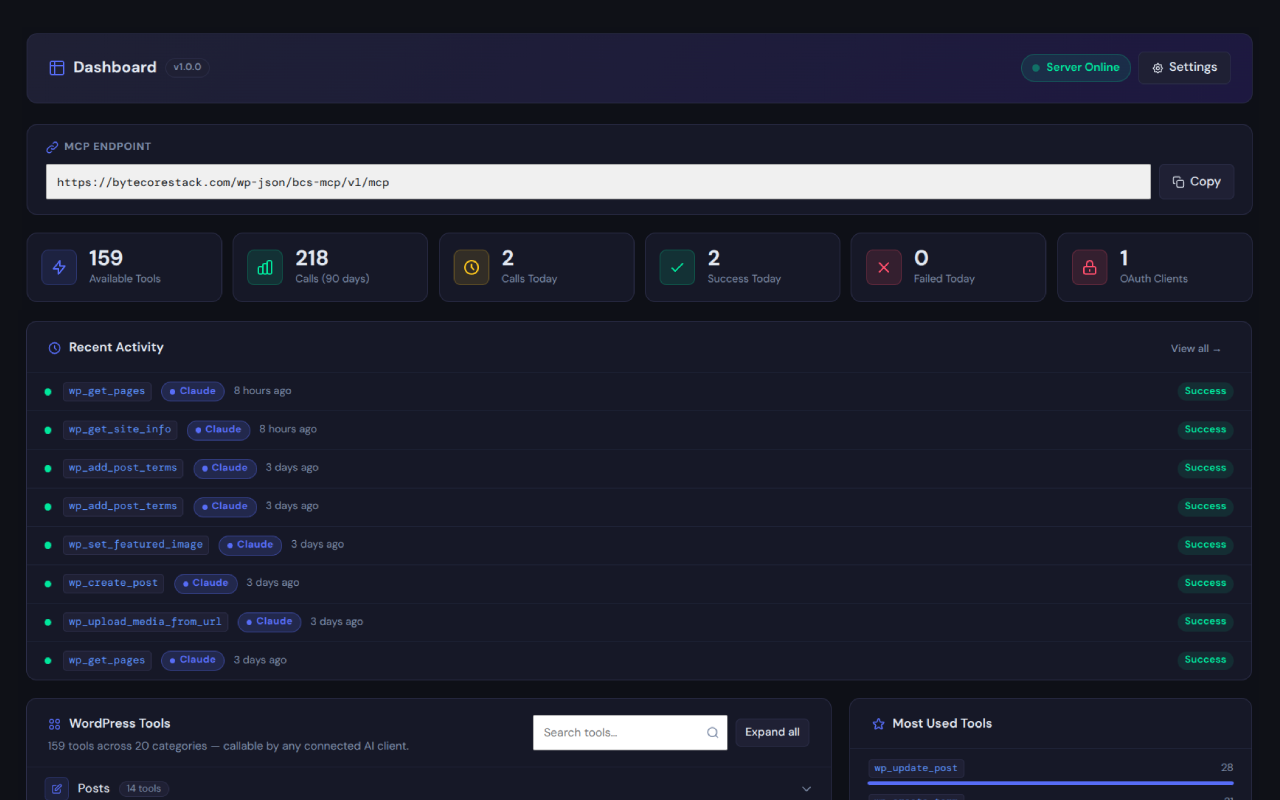Image resolution: width=1280 pixels, height=800 pixels.
Task: Click the Posts category label
Action: pyautogui.click(x=94, y=789)
